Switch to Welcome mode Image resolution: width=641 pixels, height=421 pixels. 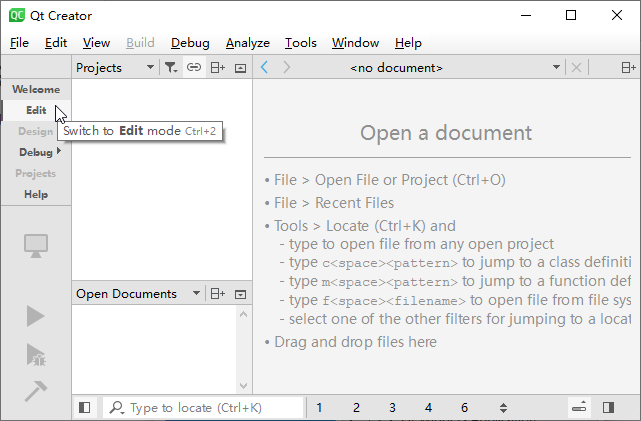pos(36,89)
